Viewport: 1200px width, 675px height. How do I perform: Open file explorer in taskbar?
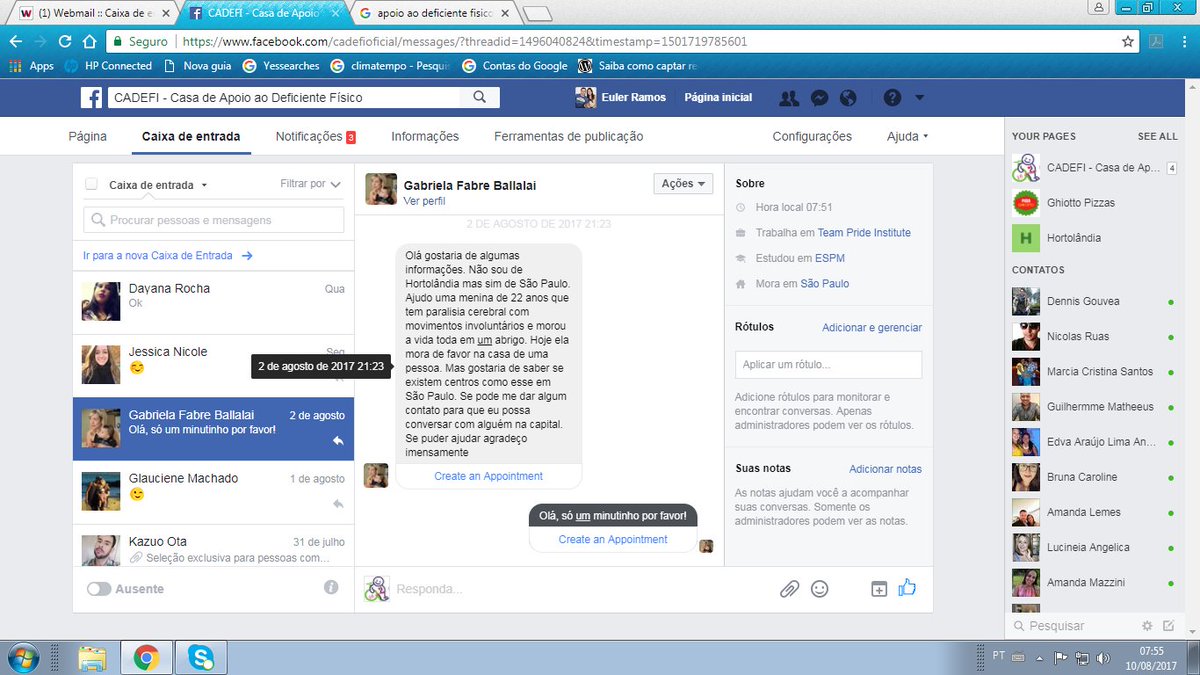coord(92,657)
